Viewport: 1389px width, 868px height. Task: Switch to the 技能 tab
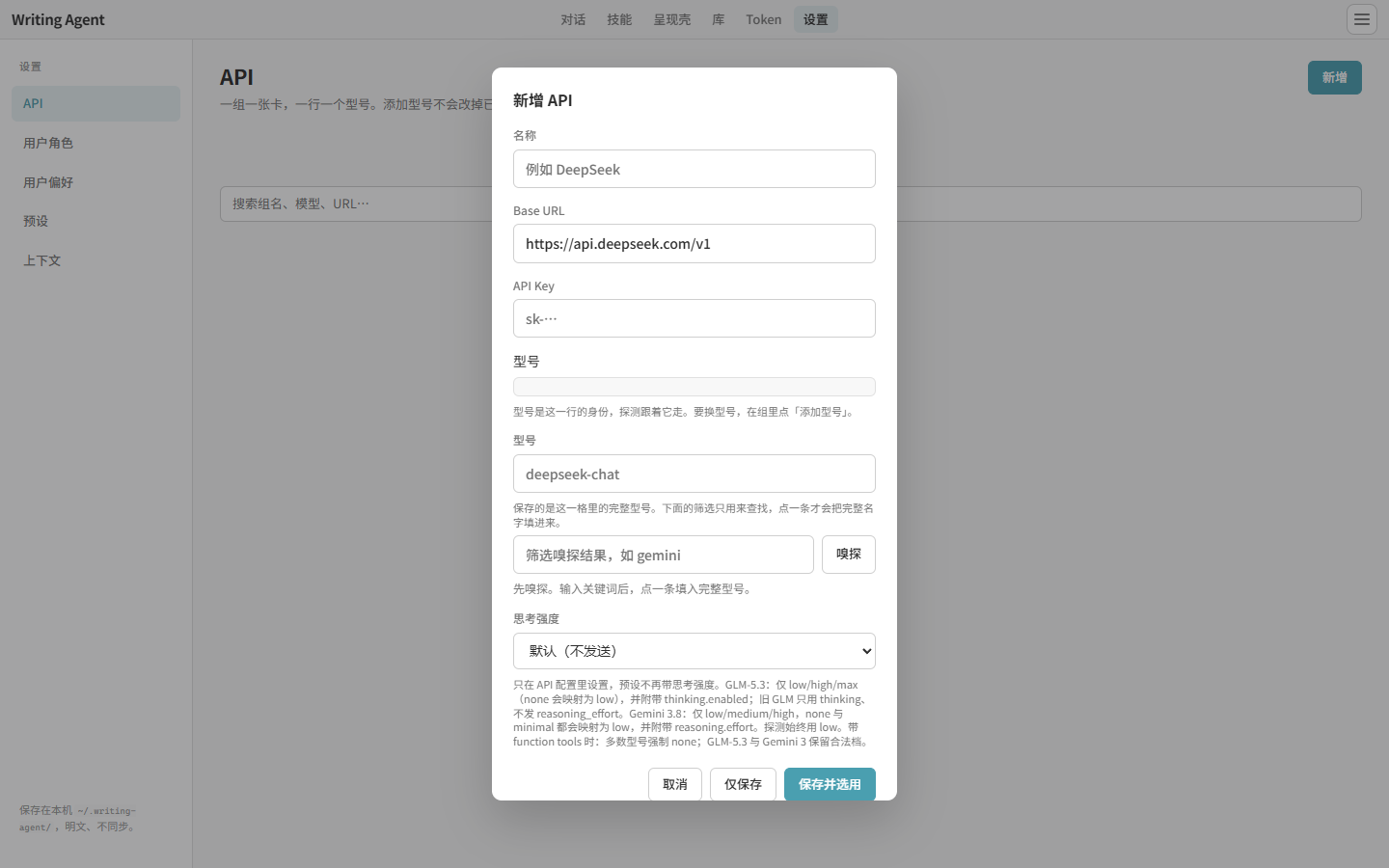619,19
